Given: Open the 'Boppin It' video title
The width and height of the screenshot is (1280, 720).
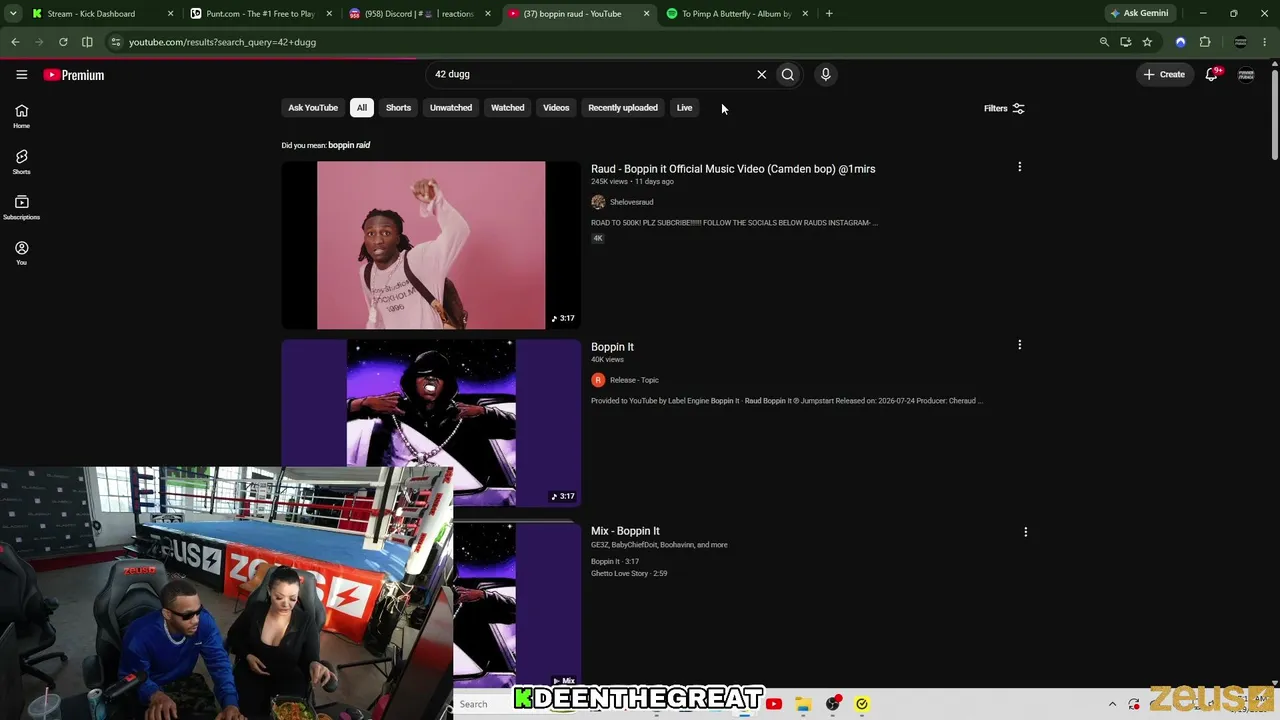Looking at the screenshot, I should tap(612, 347).
